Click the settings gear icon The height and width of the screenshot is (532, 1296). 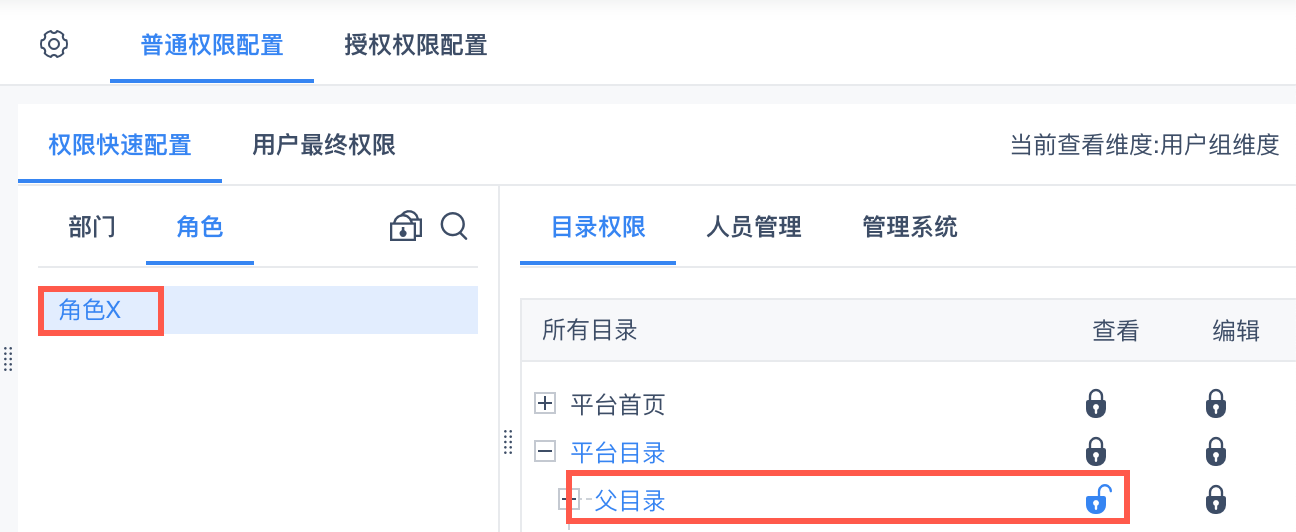tap(54, 45)
